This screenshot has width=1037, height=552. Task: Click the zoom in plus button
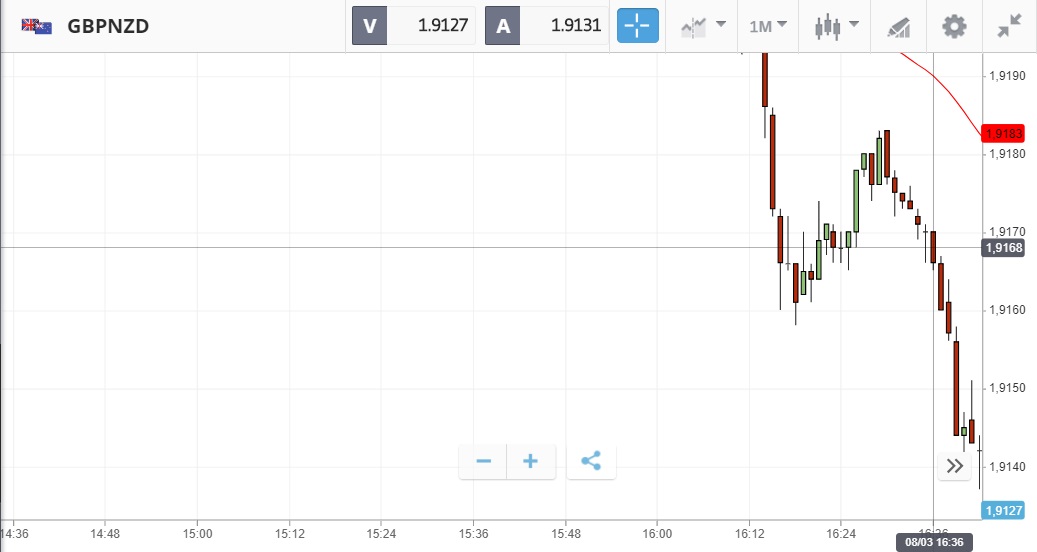coord(531,461)
